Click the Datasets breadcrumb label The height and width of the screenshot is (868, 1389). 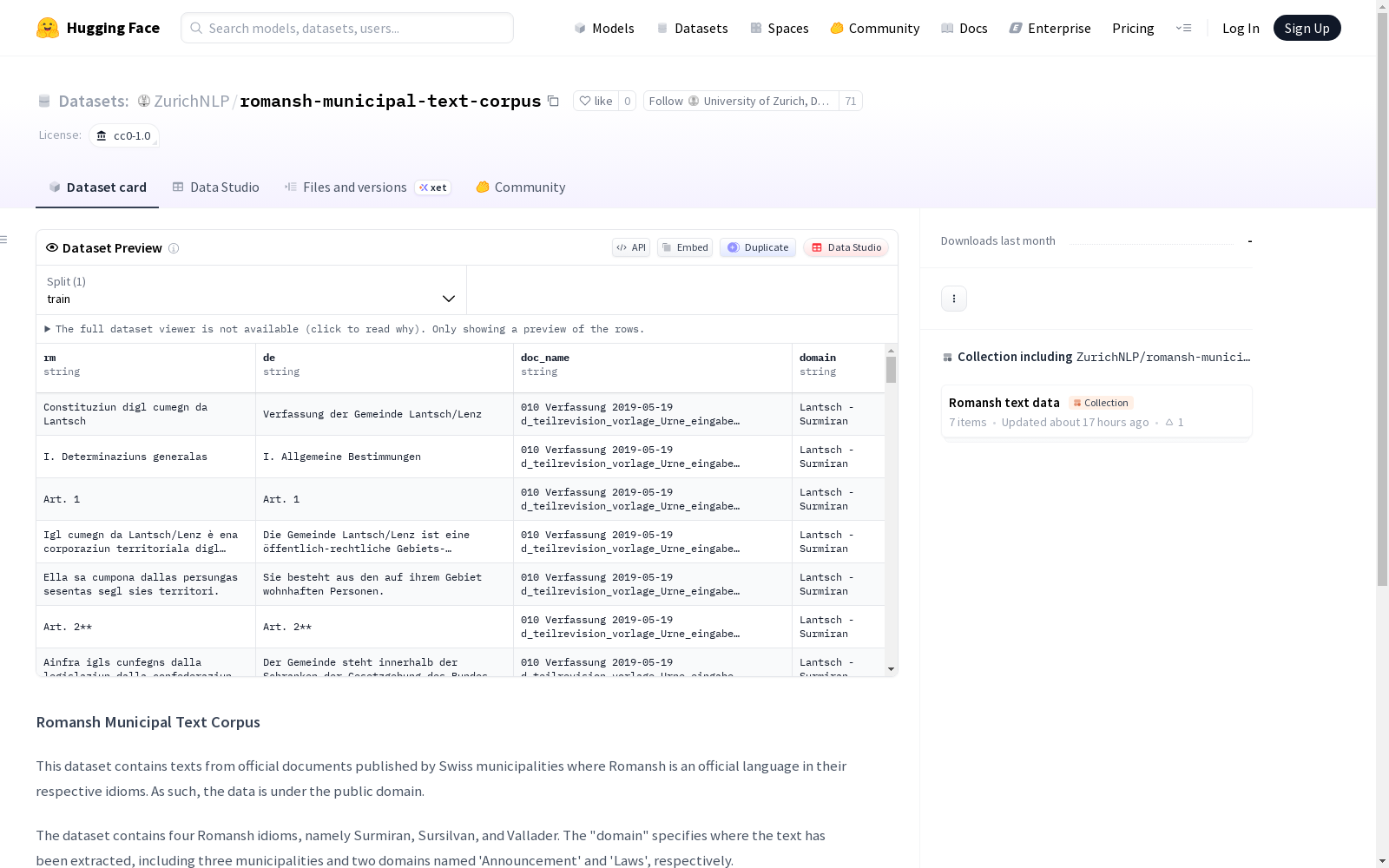point(93,101)
